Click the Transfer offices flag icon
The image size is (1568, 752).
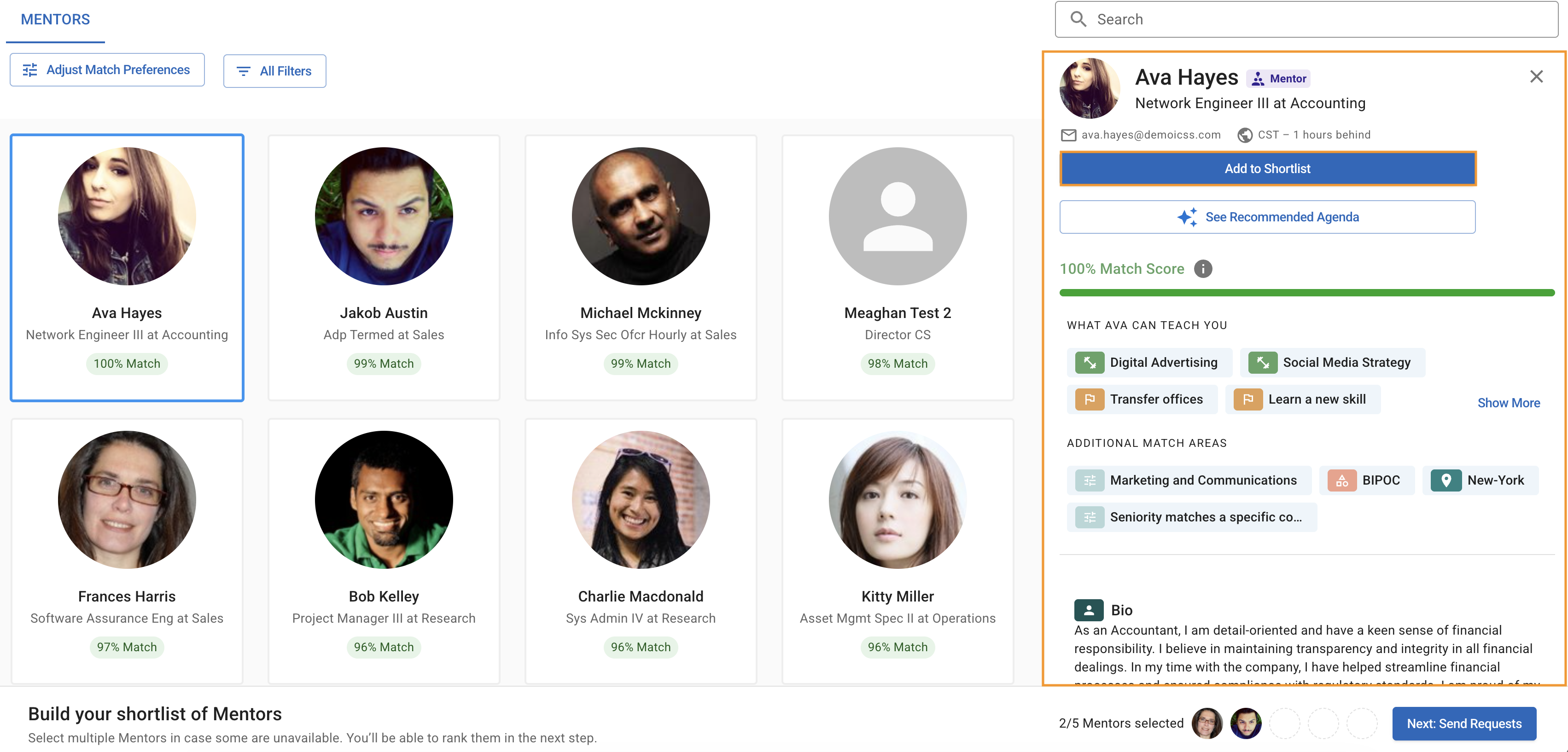[x=1089, y=400]
